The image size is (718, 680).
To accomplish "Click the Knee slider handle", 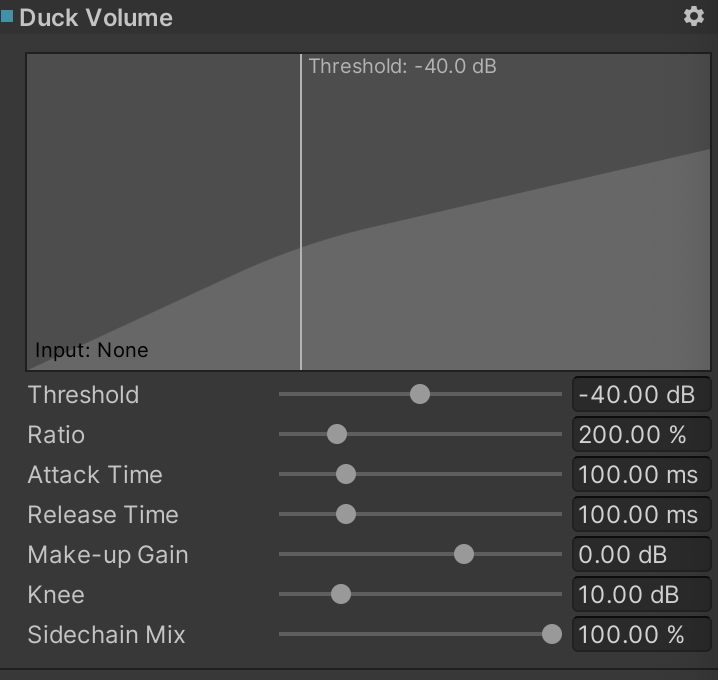I will [x=341, y=594].
